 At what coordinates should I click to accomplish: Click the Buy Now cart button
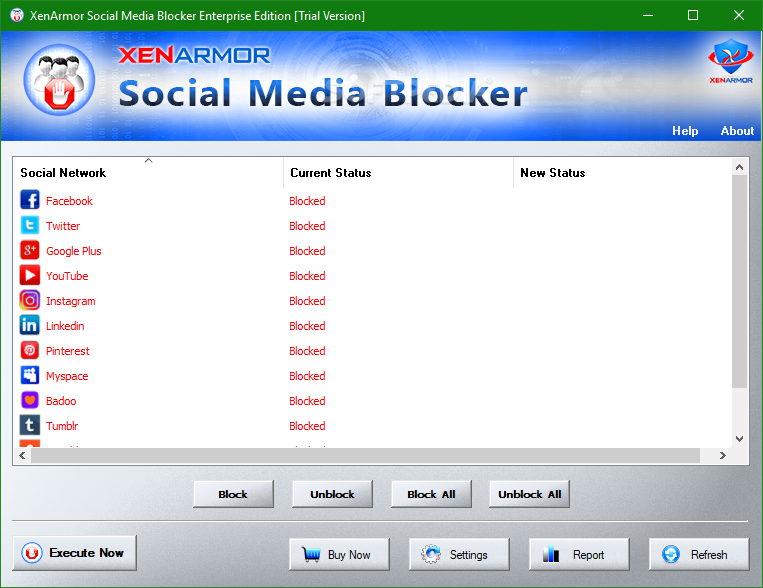pyautogui.click(x=339, y=554)
